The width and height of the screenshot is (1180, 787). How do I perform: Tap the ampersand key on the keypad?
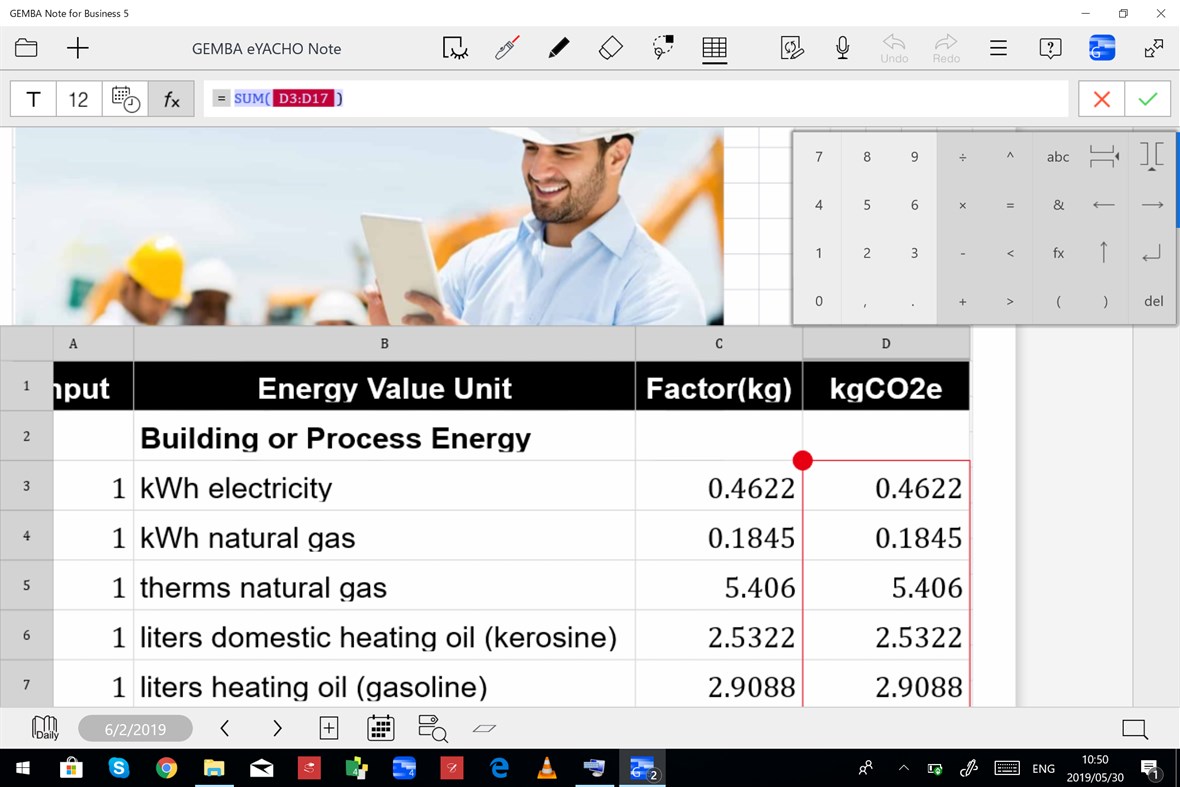pos(1058,205)
